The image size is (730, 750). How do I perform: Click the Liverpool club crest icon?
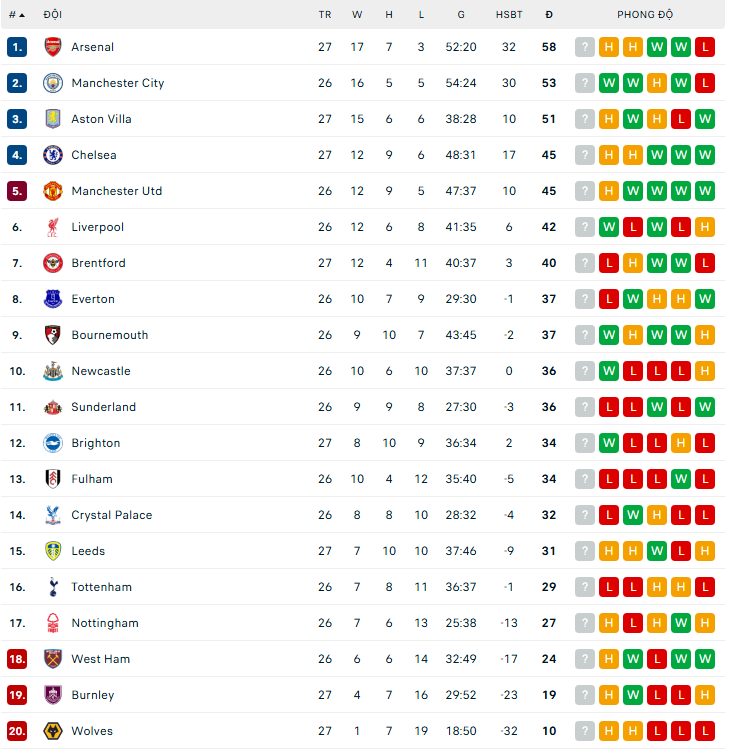click(53, 227)
